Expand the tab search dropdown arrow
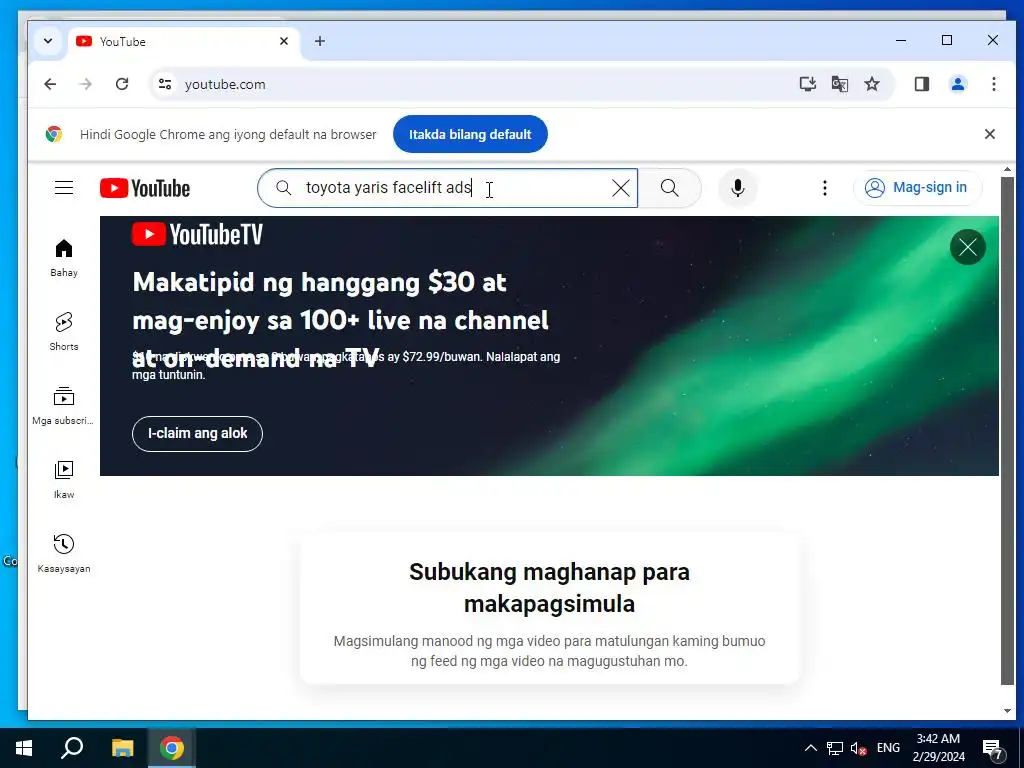This screenshot has height=768, width=1024. [48, 41]
